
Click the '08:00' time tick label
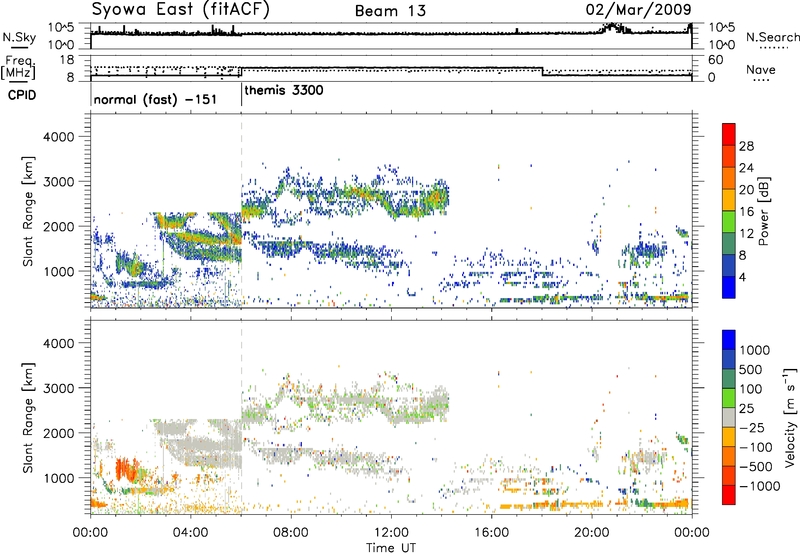click(291, 533)
